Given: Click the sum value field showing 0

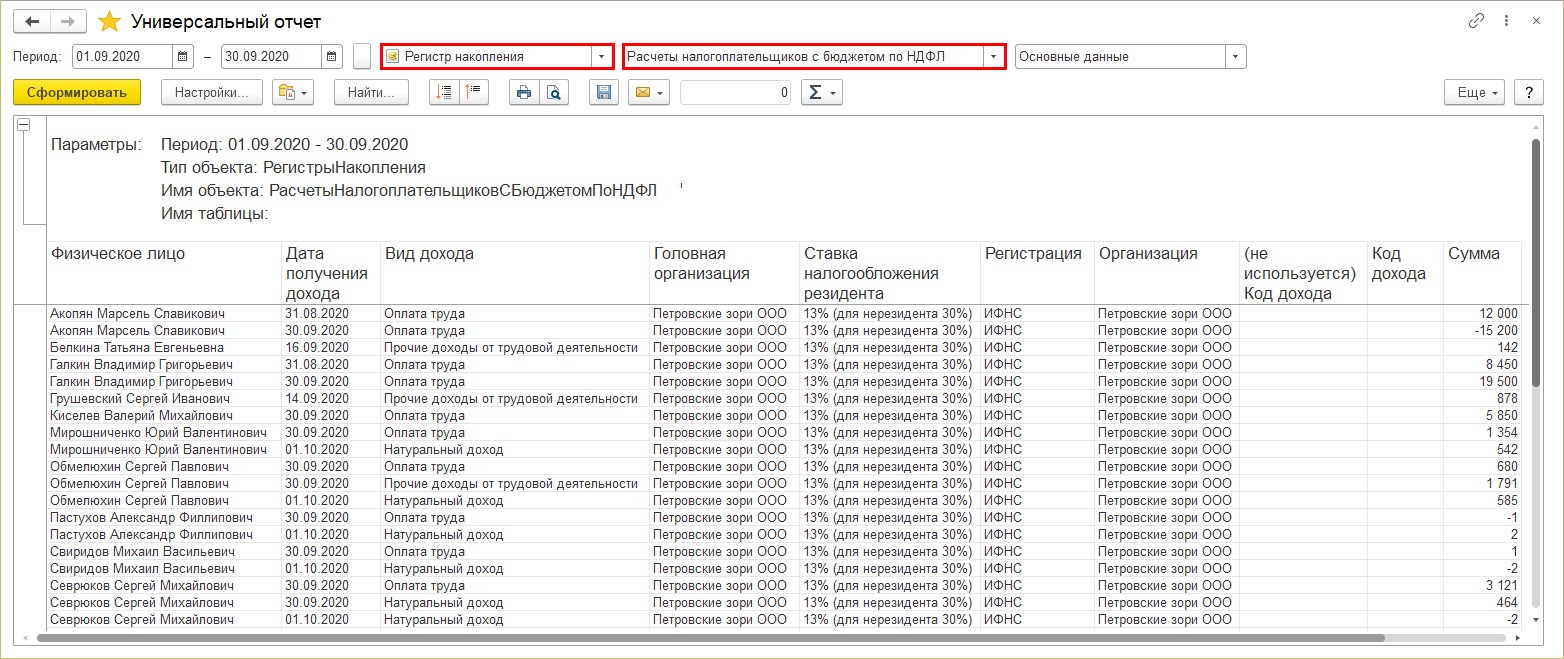Looking at the screenshot, I should coord(736,92).
